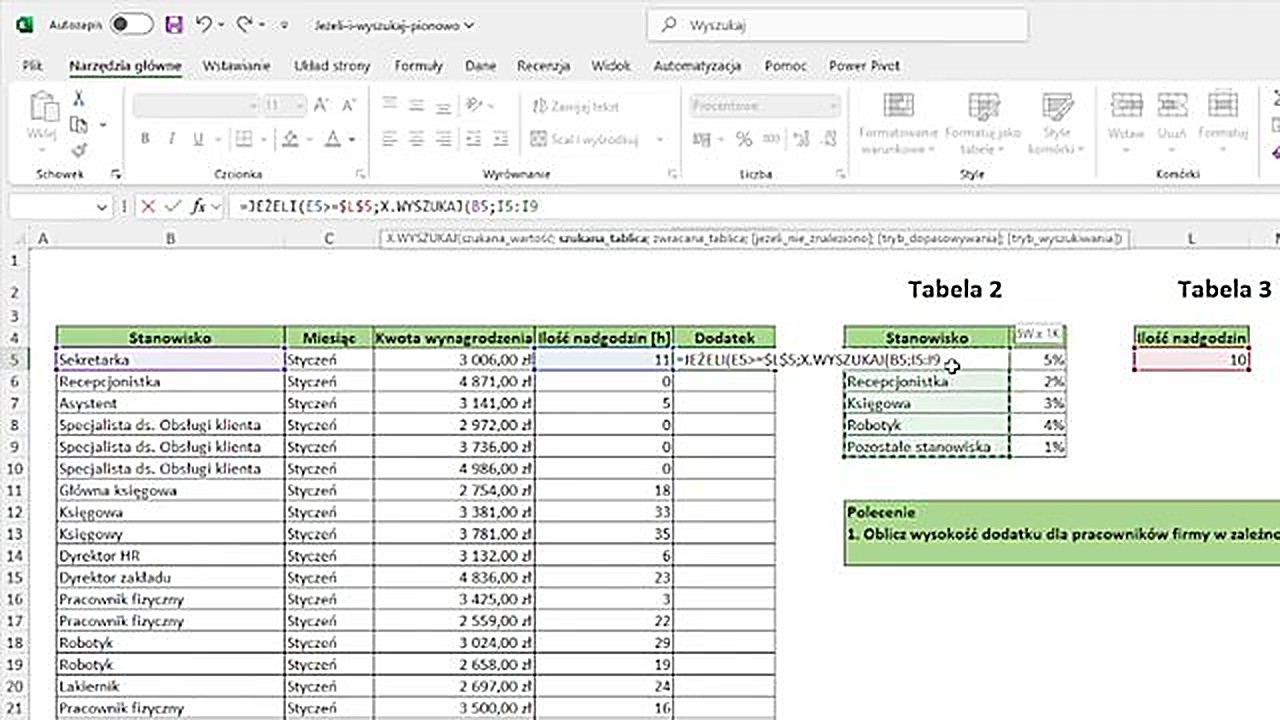Screen dimensions: 1280x720
Task: Expand the fill color dropdown arrow
Action: pyautogui.click(x=307, y=139)
